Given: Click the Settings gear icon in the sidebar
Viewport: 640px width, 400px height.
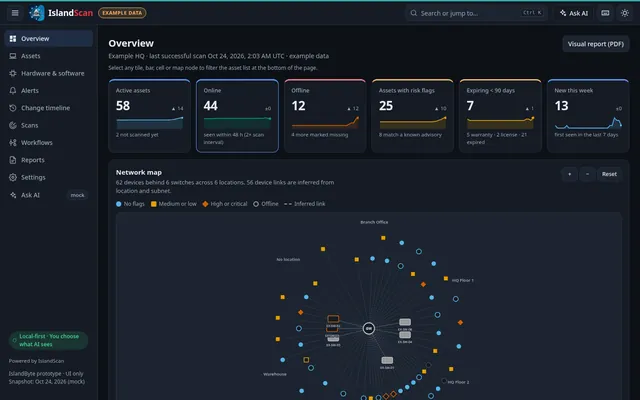Looking at the screenshot, I should 13,178.
